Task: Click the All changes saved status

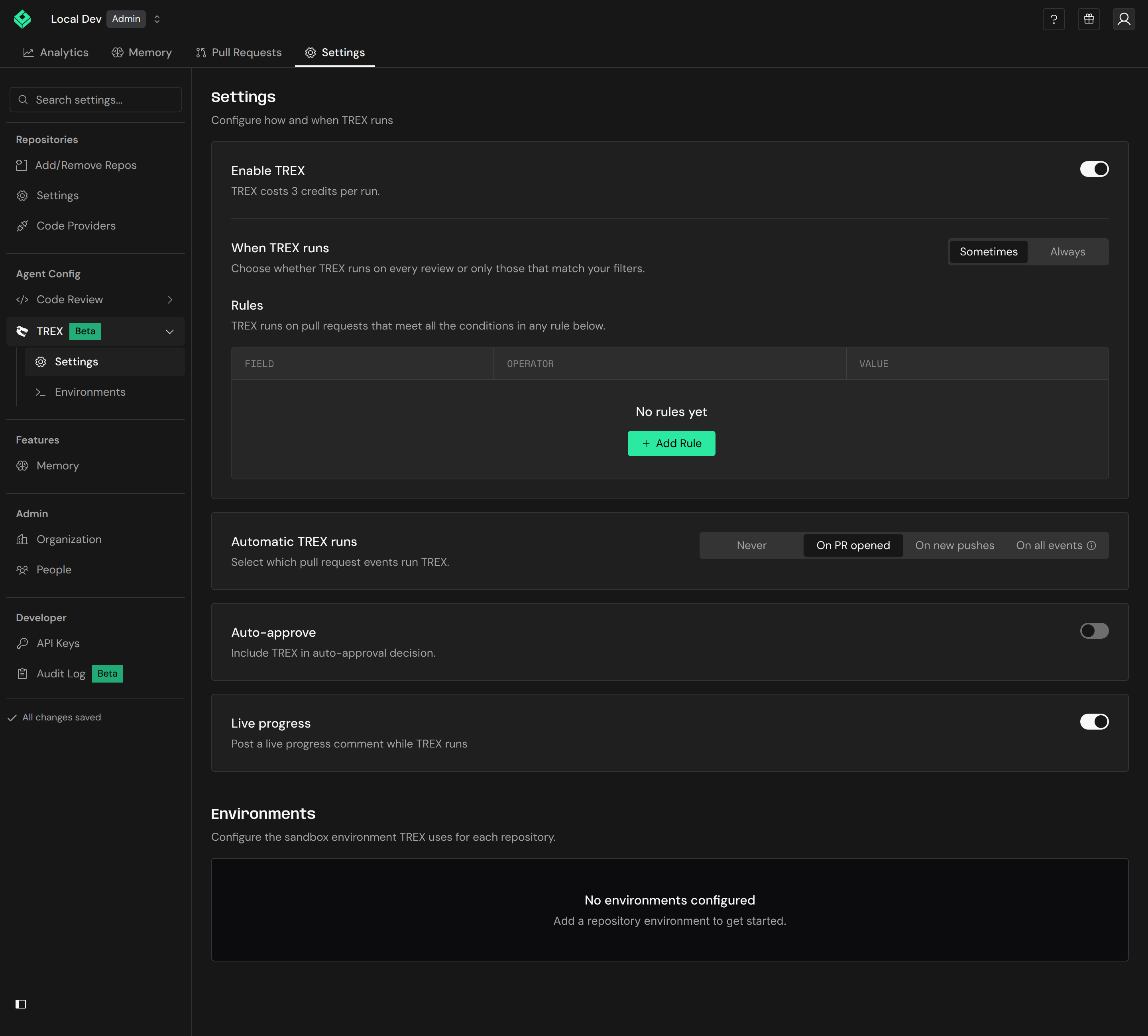Action: pos(55,717)
